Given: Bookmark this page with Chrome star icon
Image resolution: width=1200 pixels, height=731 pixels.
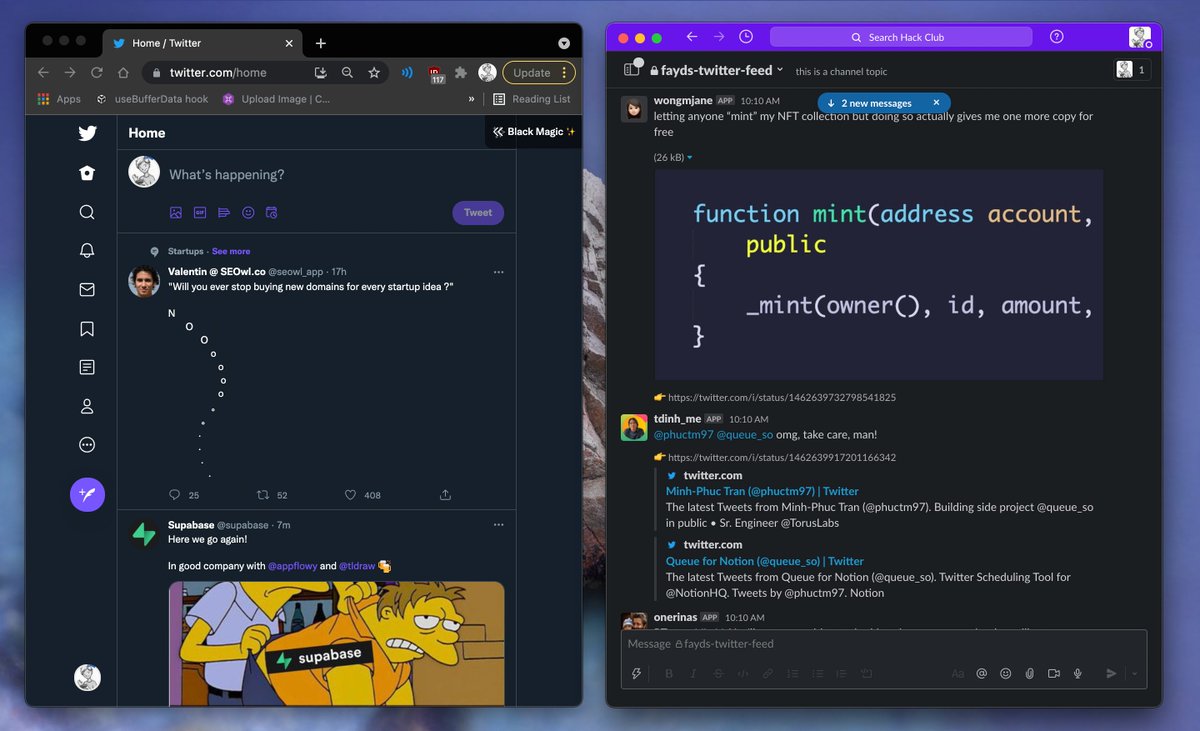Looking at the screenshot, I should pos(374,73).
